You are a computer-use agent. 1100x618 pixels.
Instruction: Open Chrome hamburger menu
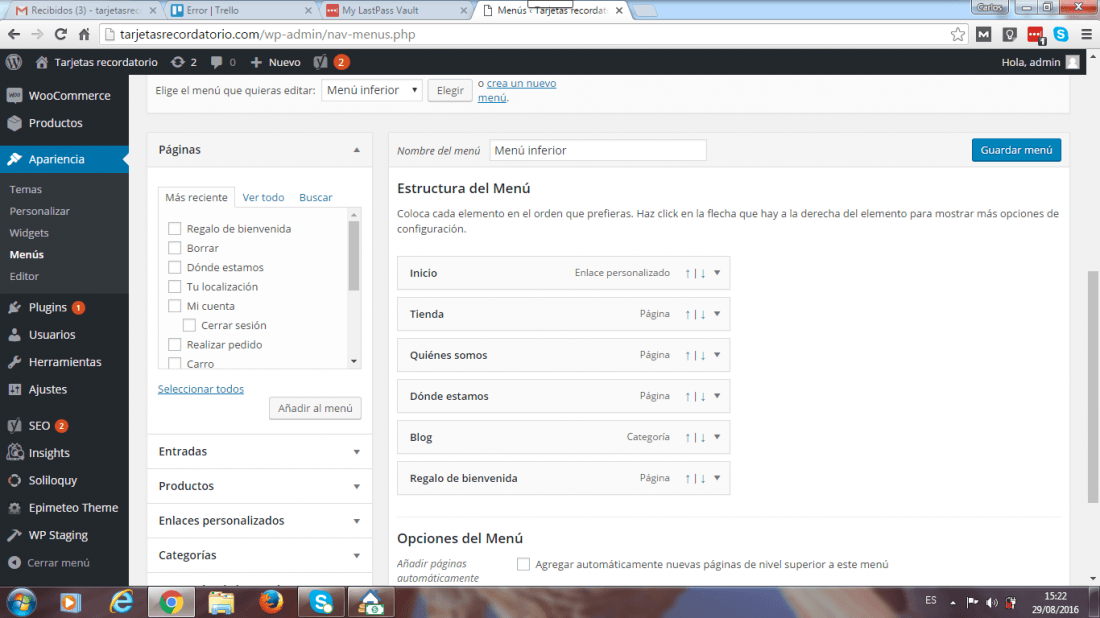pos(1087,34)
